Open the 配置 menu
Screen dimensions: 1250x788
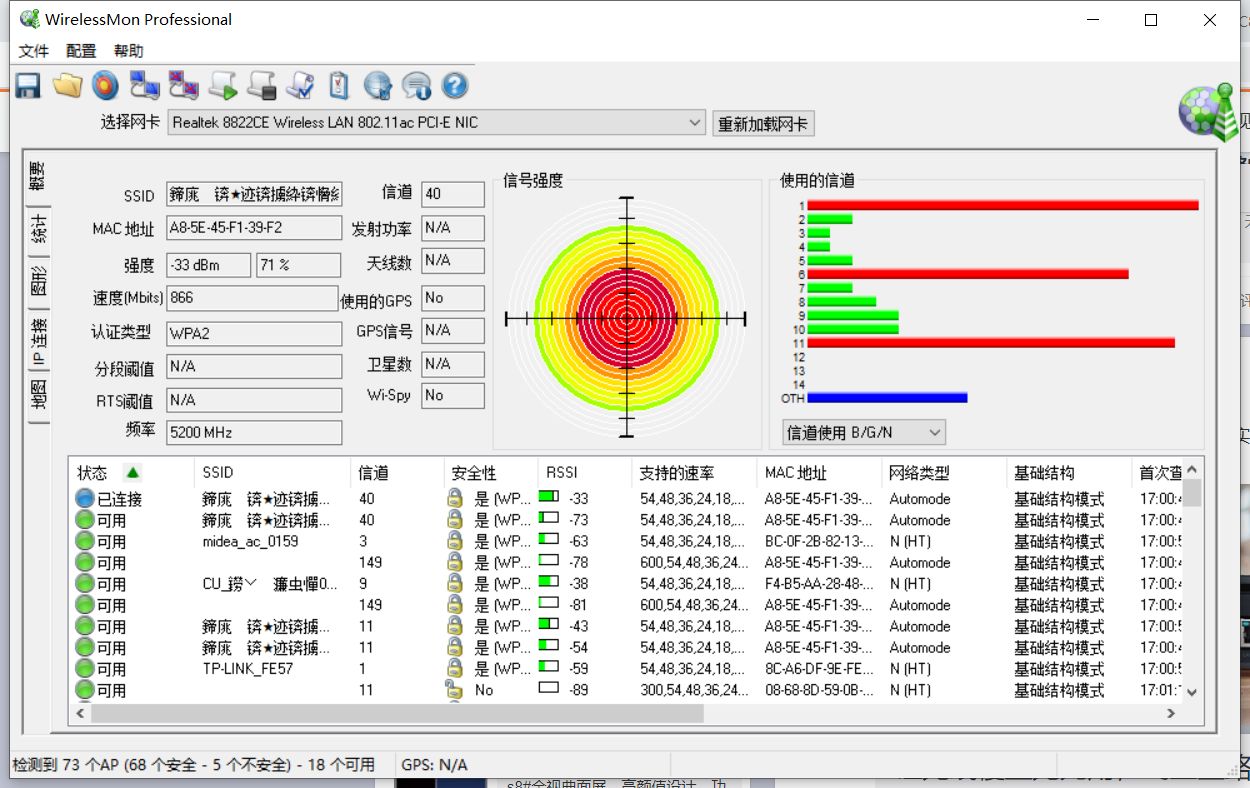coord(81,51)
